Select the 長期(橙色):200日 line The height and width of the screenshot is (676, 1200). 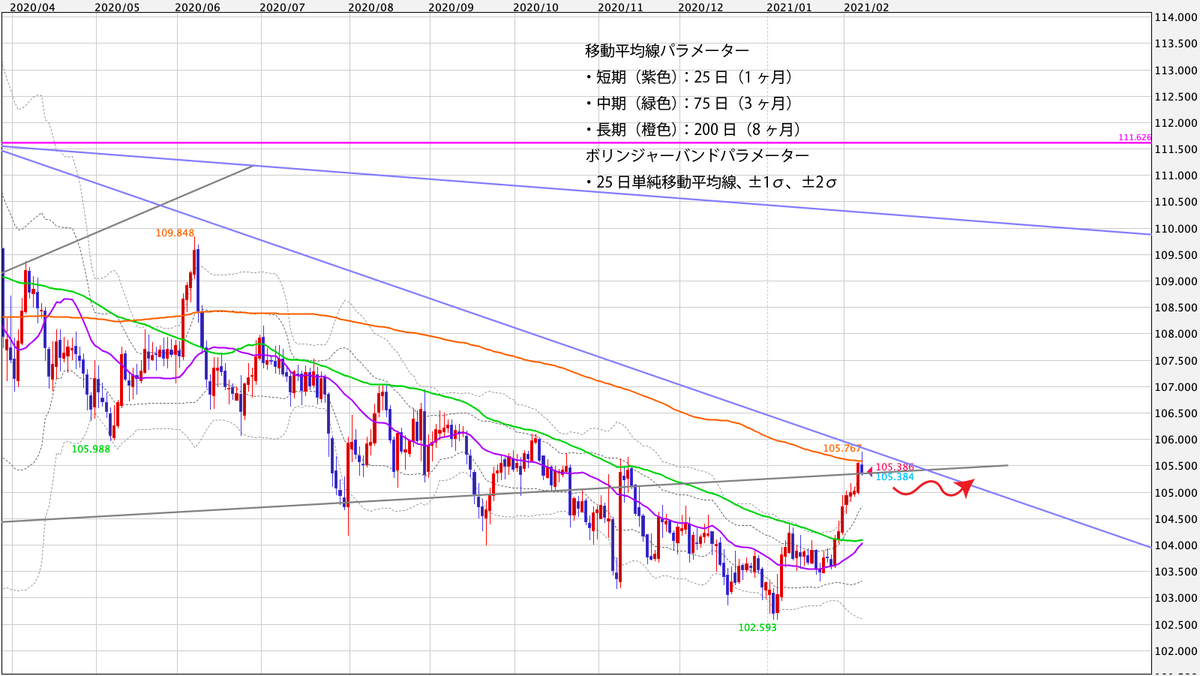693,129
